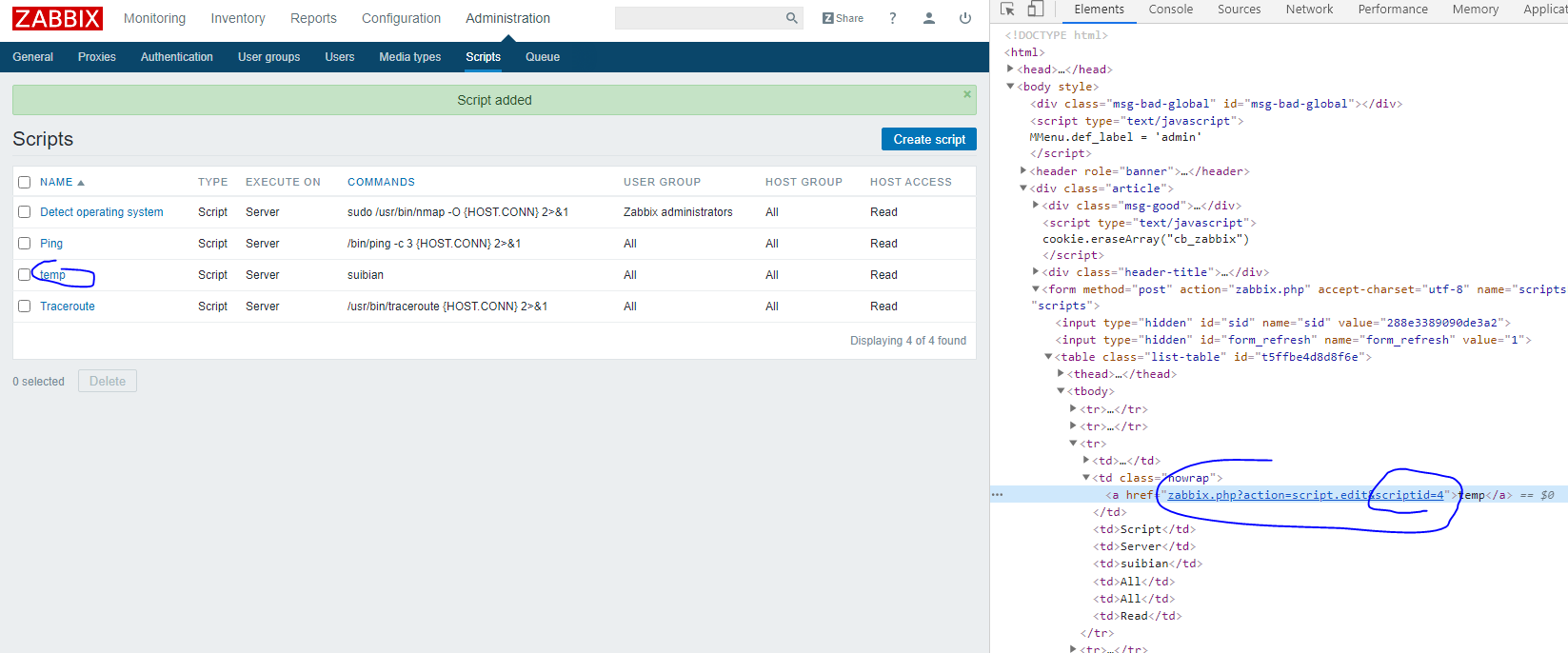Open the Monitoring menu
This screenshot has height=653, width=1568.
click(154, 18)
